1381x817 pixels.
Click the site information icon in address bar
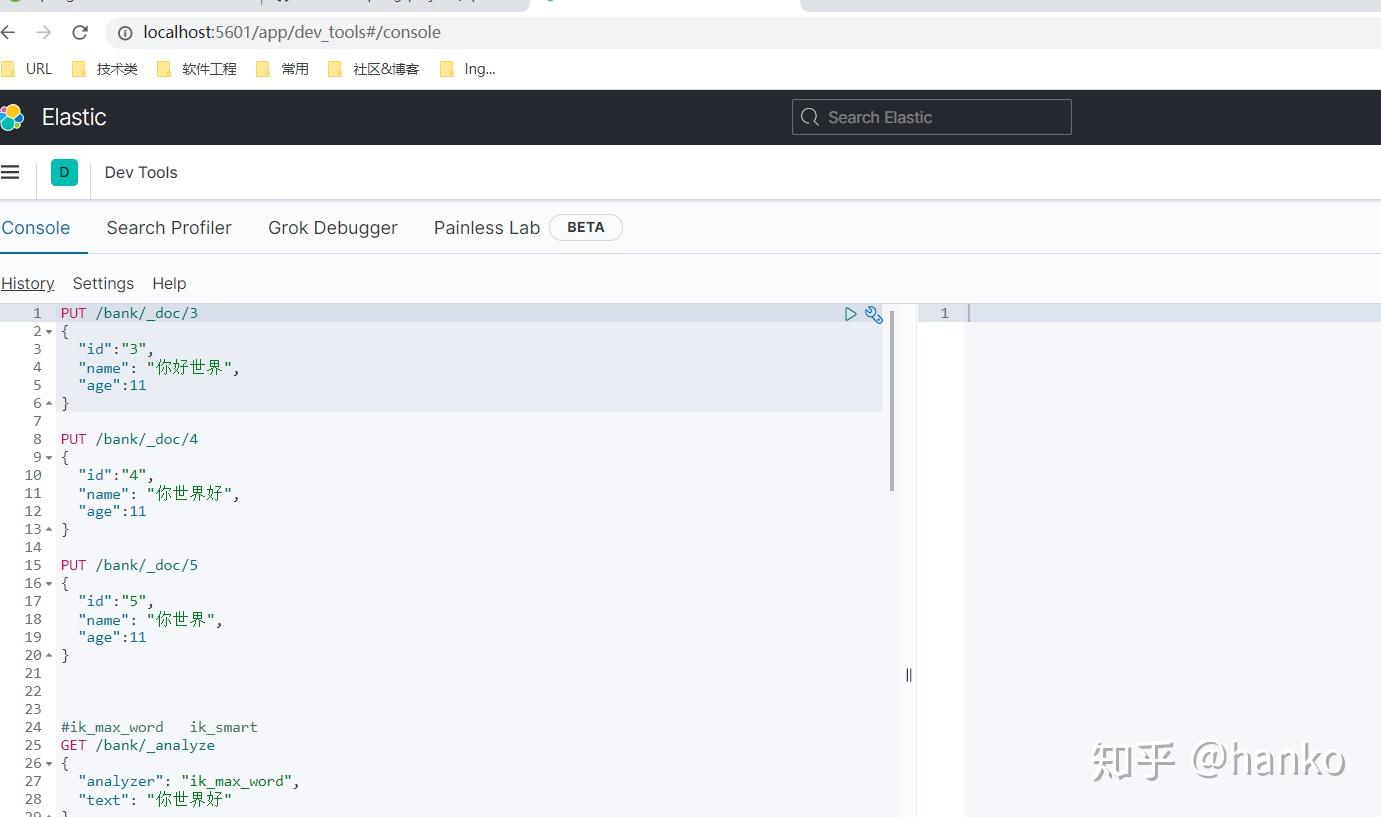(124, 32)
